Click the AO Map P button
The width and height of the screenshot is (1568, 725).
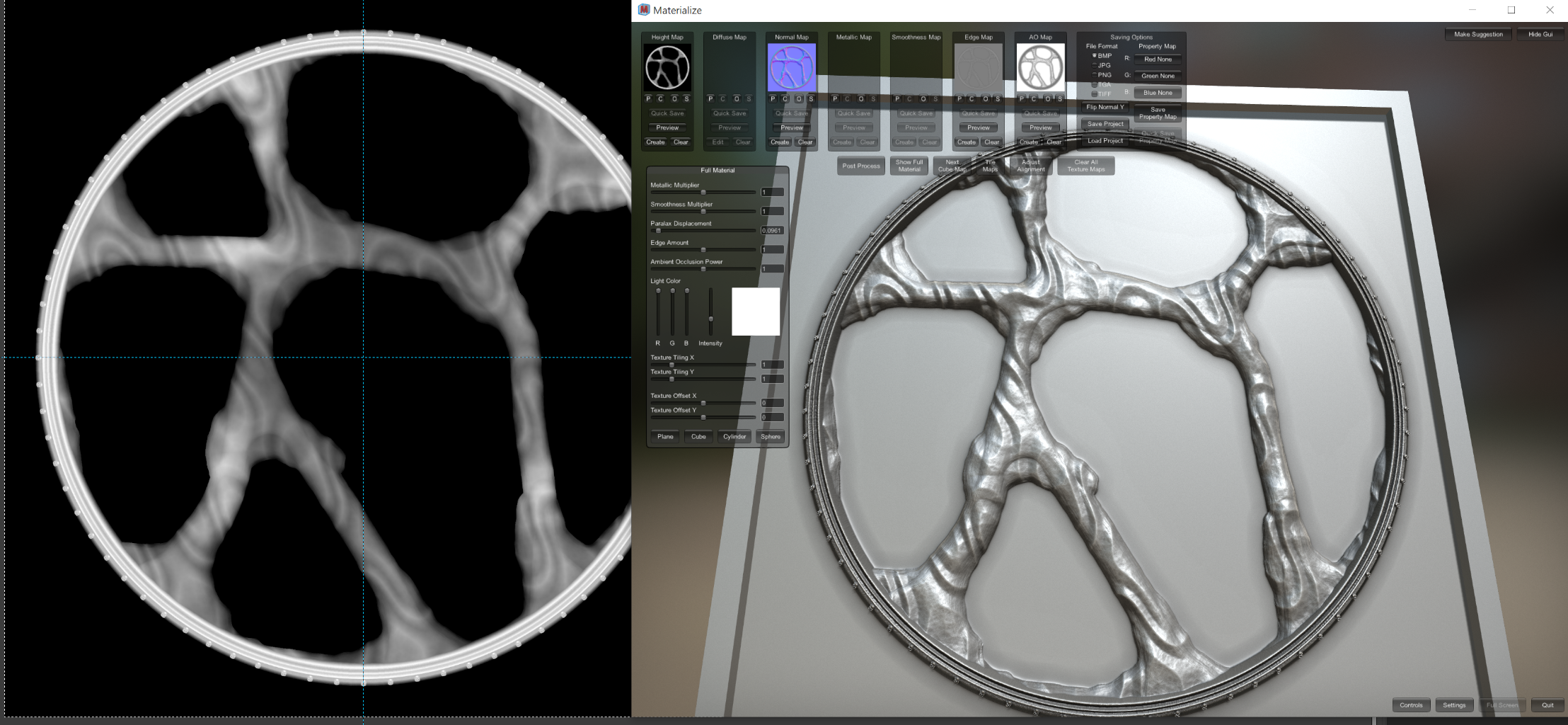point(1022,99)
